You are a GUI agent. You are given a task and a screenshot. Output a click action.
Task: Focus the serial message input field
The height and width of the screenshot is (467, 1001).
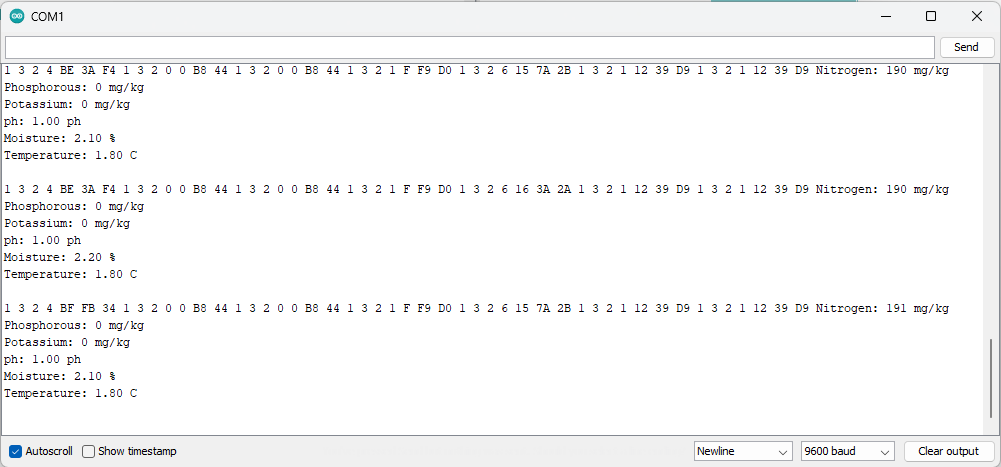click(x=470, y=47)
